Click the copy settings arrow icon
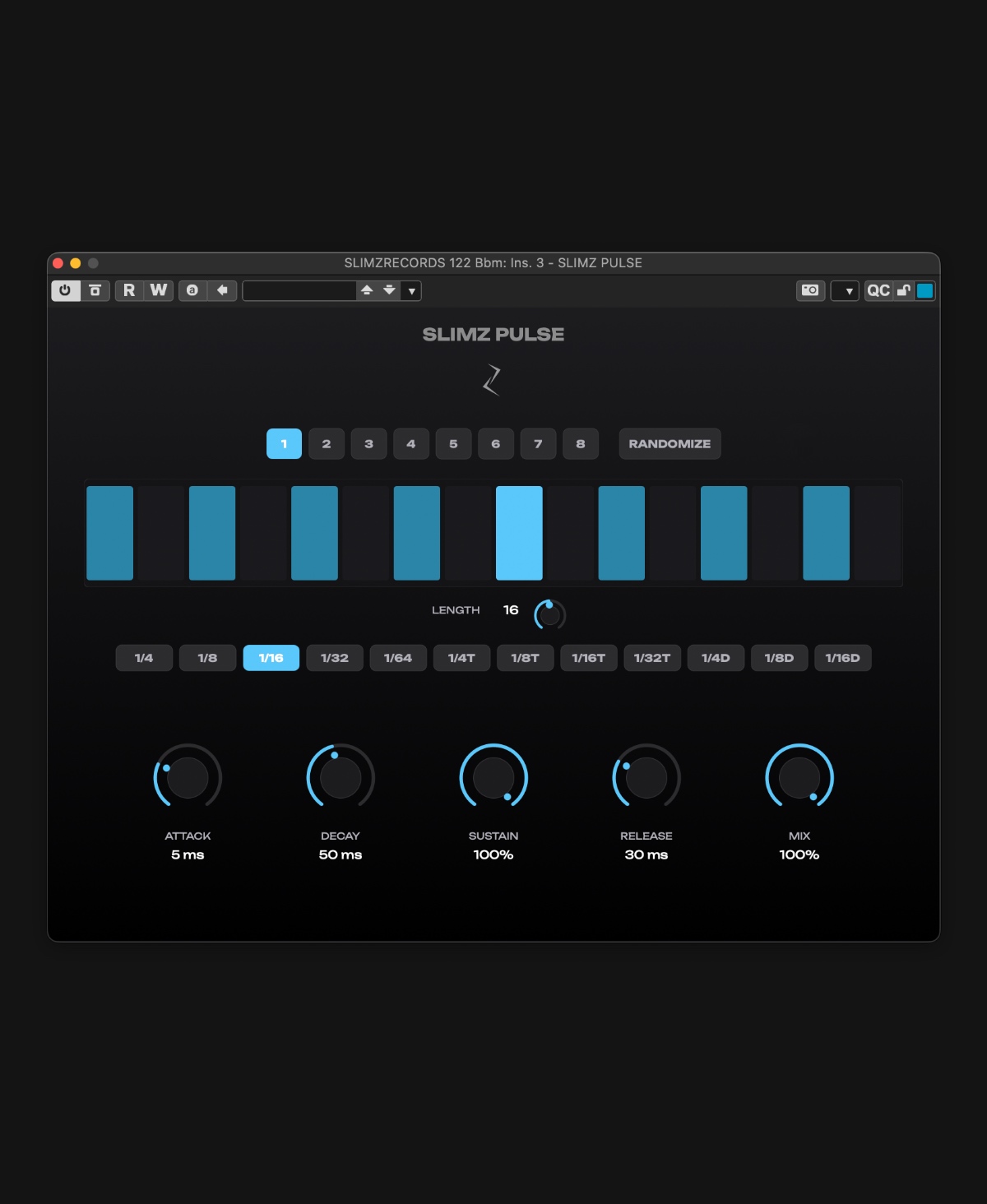The image size is (987, 1204). (x=222, y=290)
